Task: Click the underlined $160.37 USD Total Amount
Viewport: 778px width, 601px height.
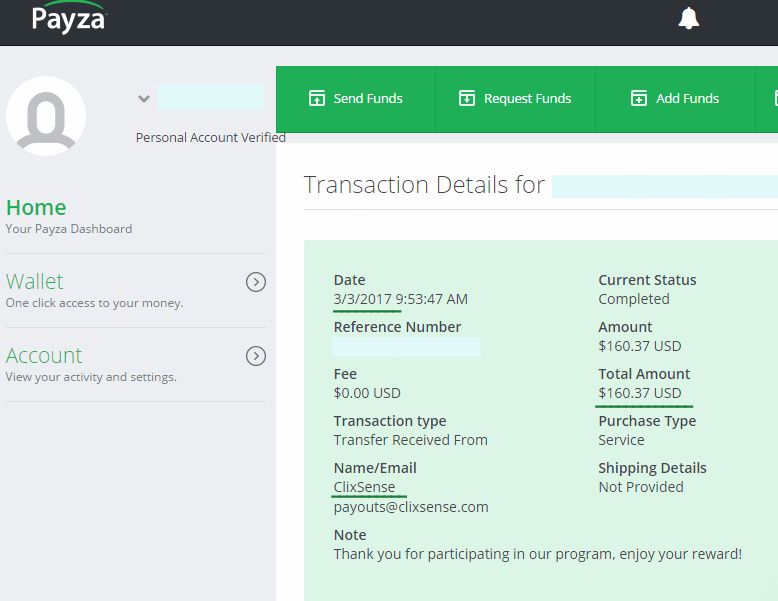Action: click(640, 393)
